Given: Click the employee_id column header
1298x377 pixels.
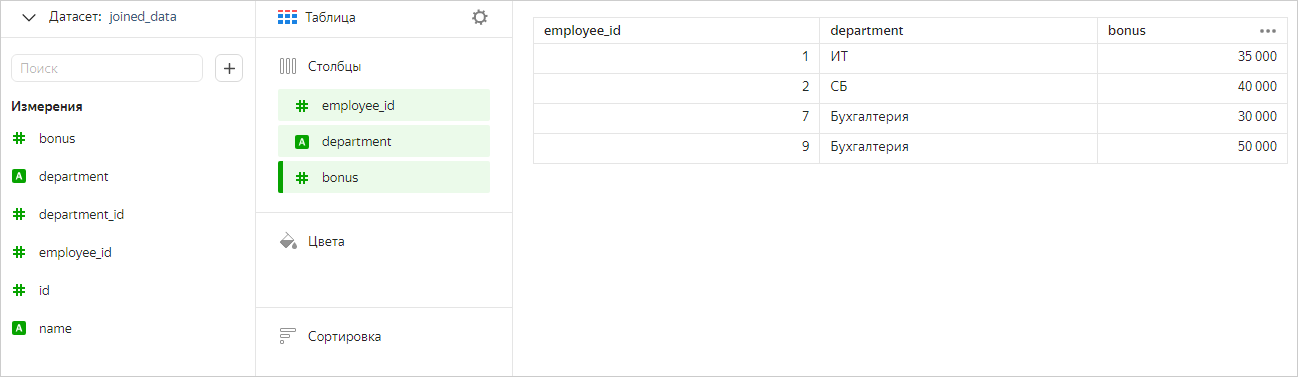Looking at the screenshot, I should coord(676,31).
